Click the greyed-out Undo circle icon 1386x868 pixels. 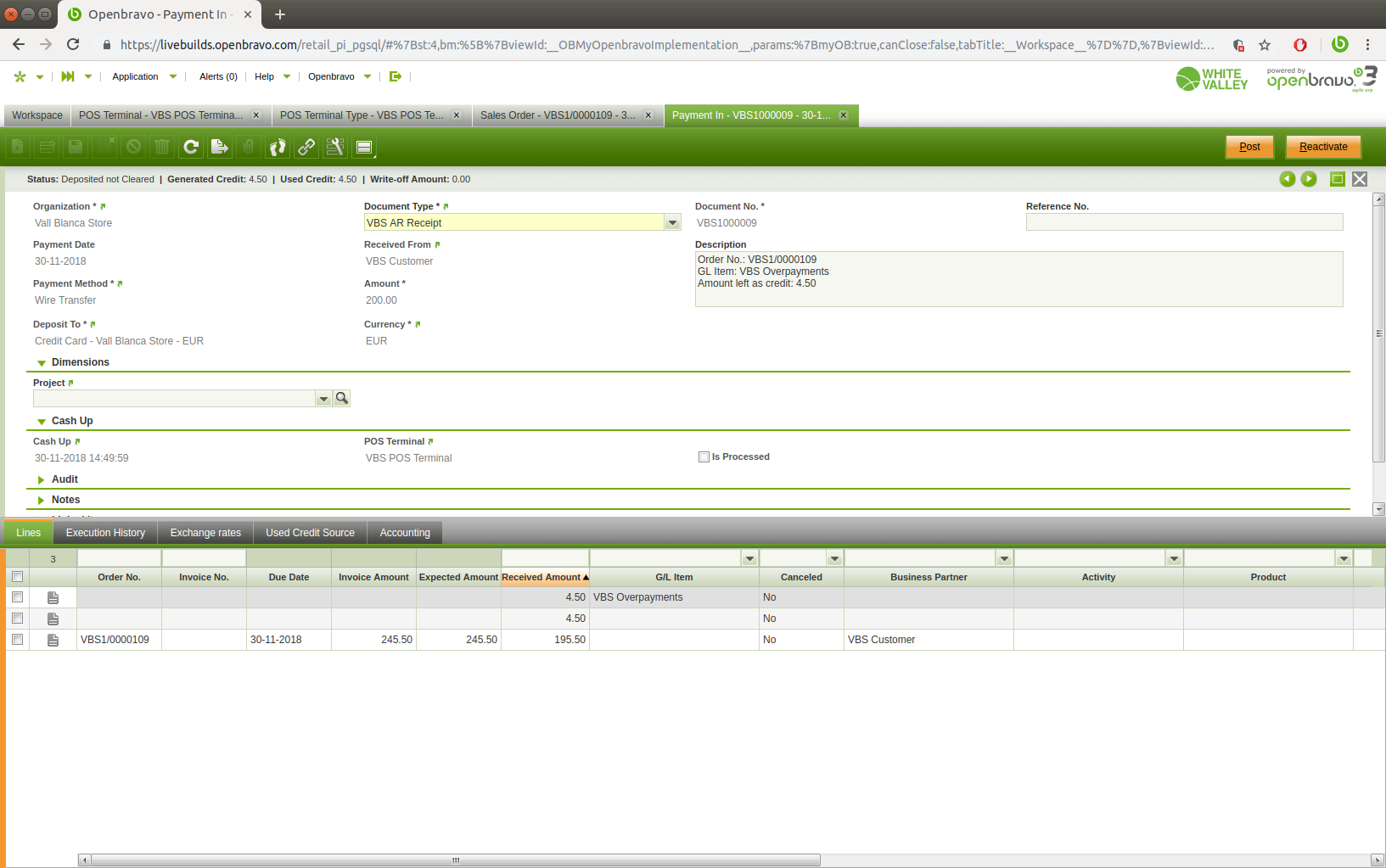click(133, 147)
